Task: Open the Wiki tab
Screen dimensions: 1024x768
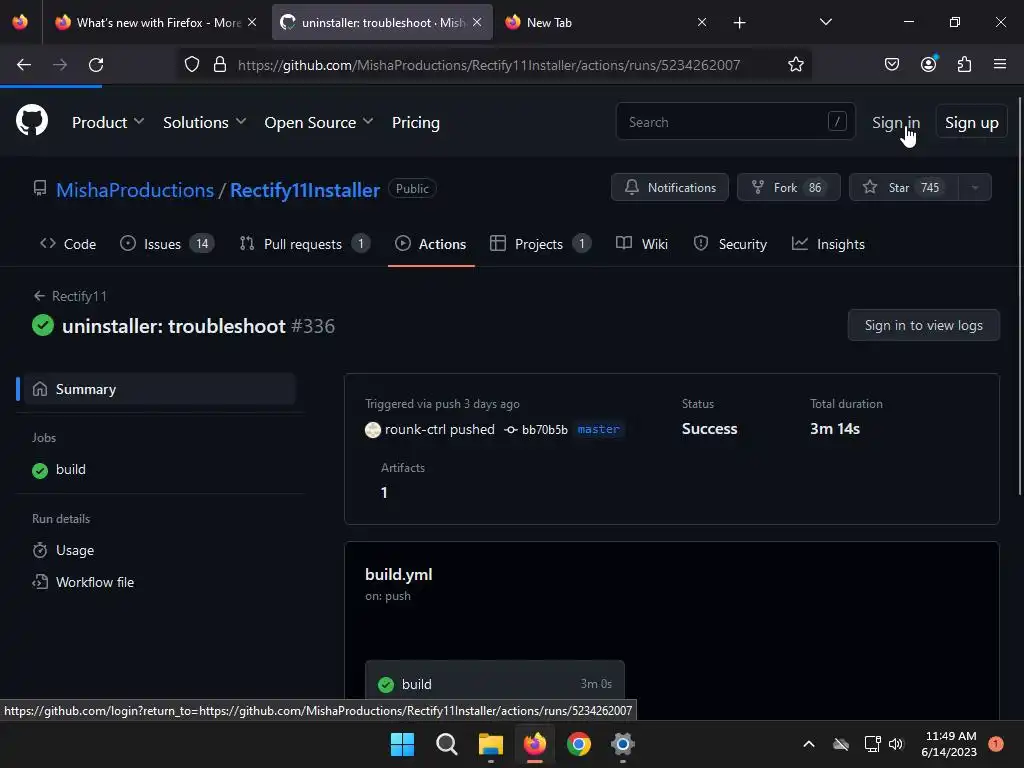Action: [x=642, y=244]
